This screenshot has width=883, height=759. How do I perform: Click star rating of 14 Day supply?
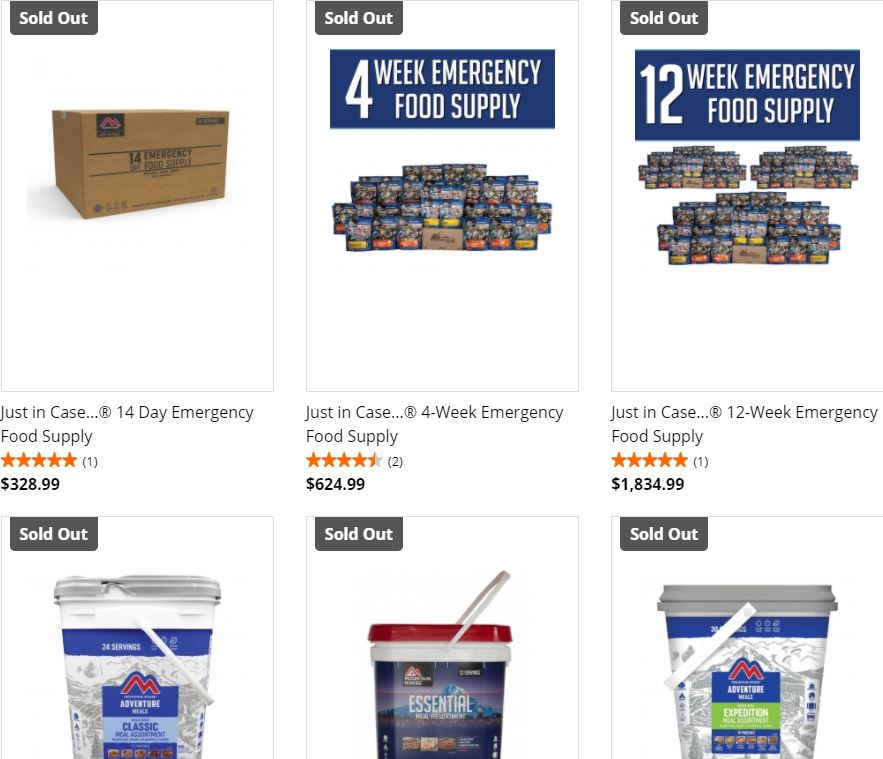pyautogui.click(x=39, y=461)
